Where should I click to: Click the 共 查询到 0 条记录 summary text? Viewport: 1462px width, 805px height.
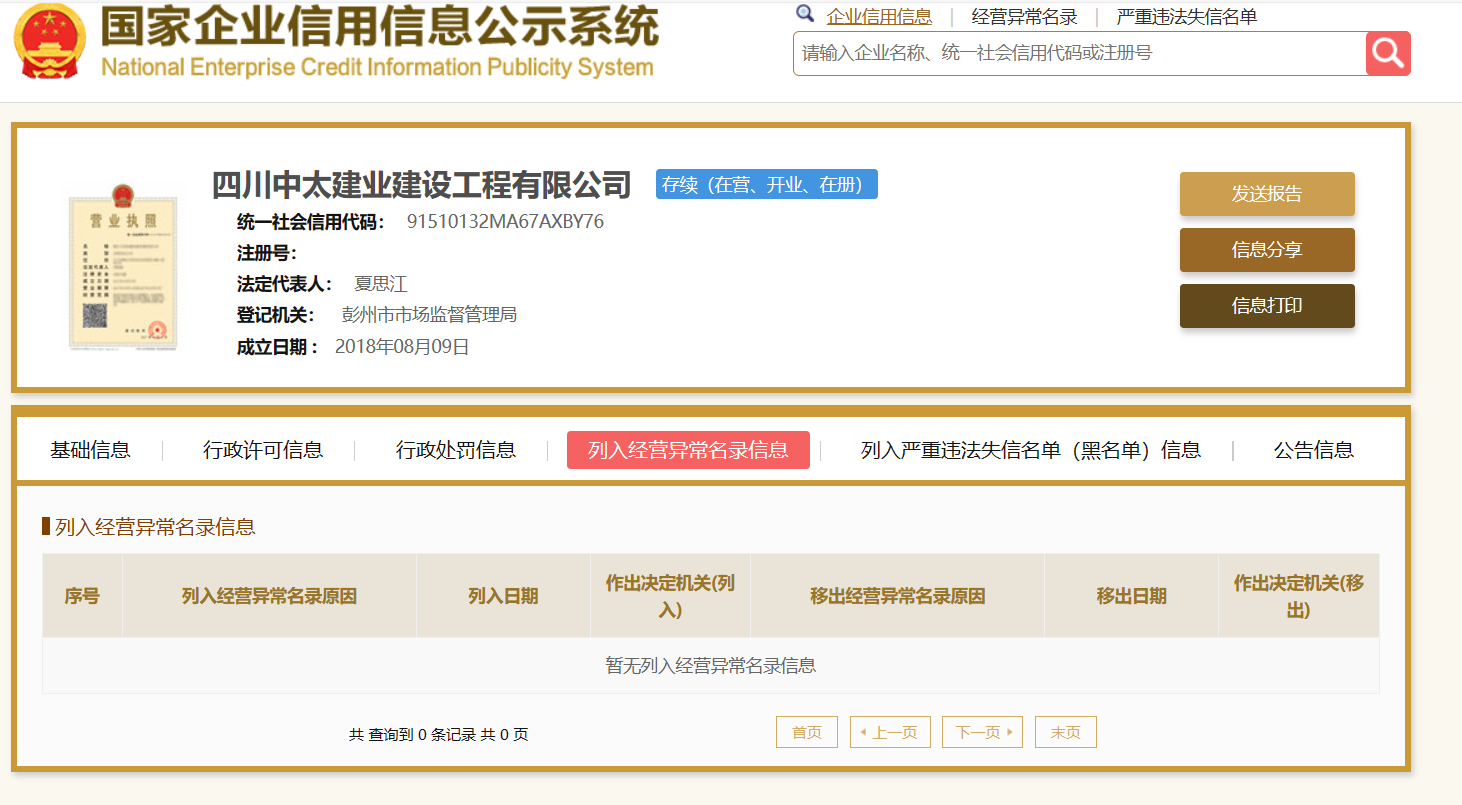pos(439,735)
